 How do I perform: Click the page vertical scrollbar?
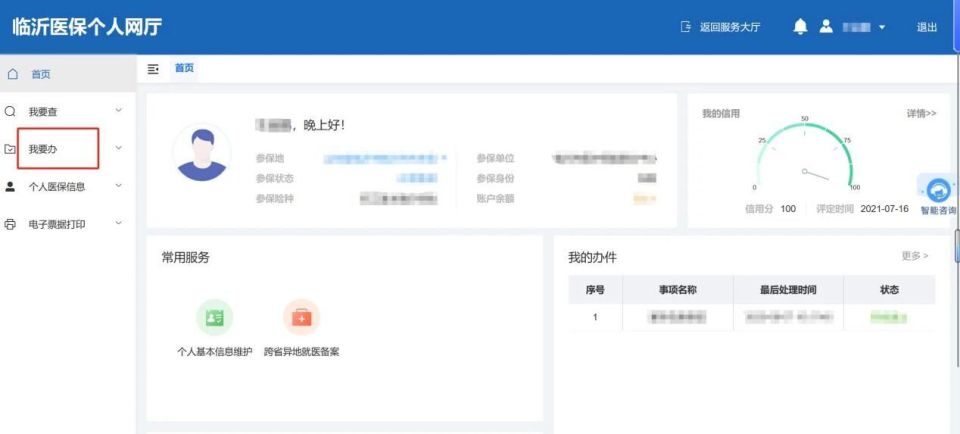956,245
